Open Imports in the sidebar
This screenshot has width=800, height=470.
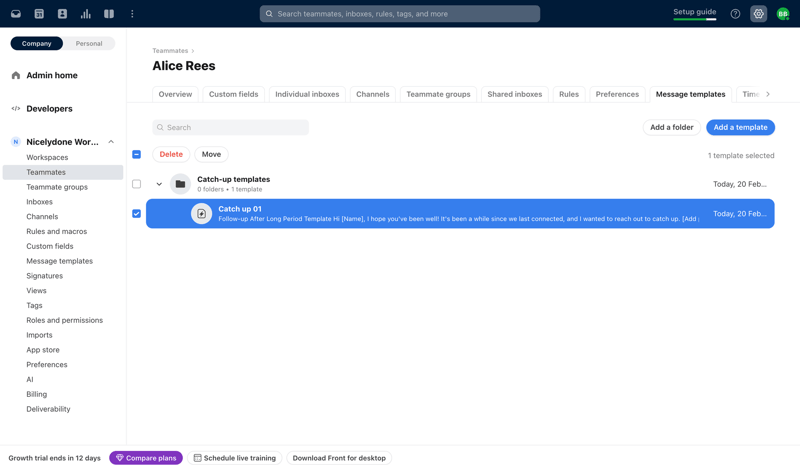click(x=39, y=335)
